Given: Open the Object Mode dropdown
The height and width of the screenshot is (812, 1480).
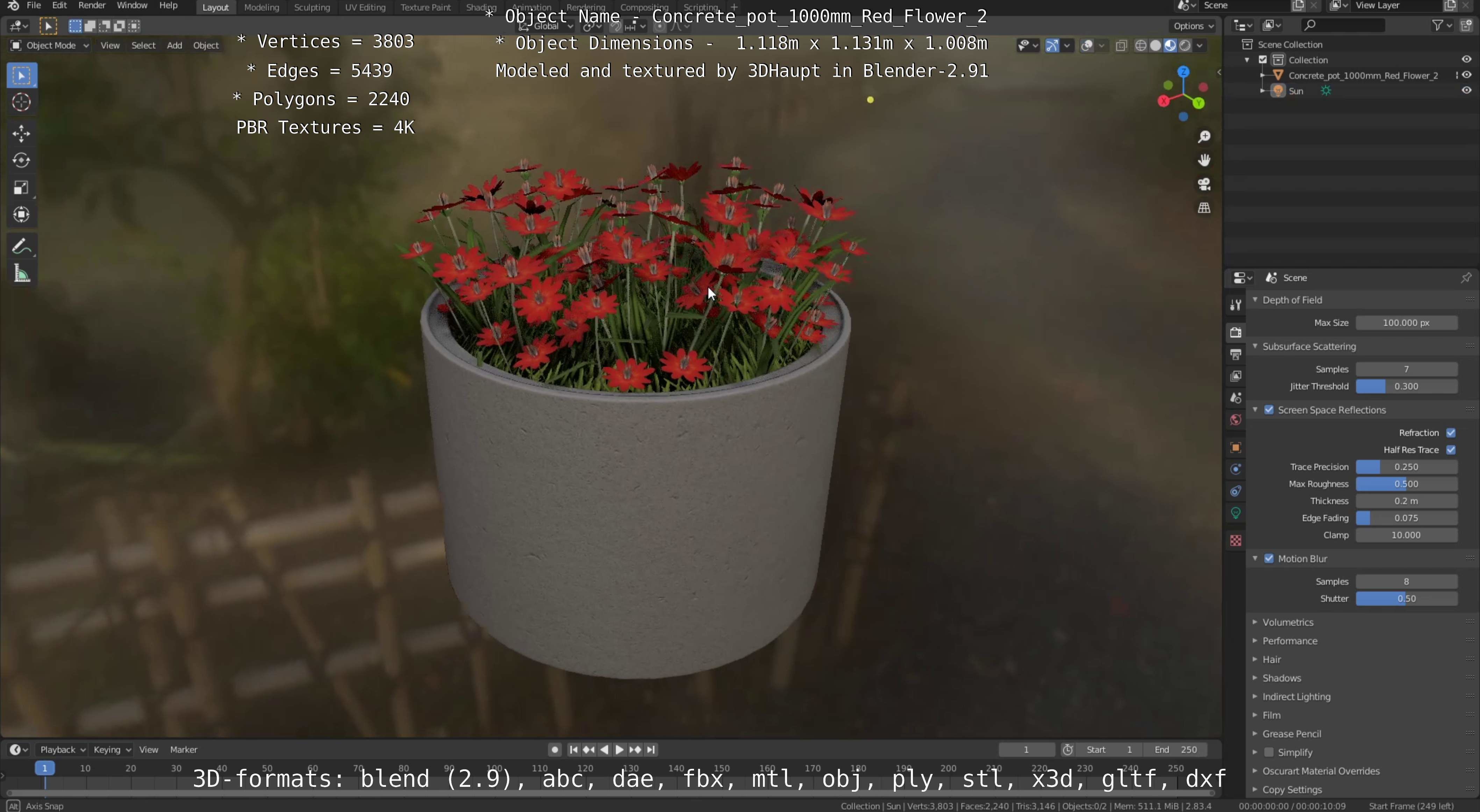Looking at the screenshot, I should pos(50,46).
